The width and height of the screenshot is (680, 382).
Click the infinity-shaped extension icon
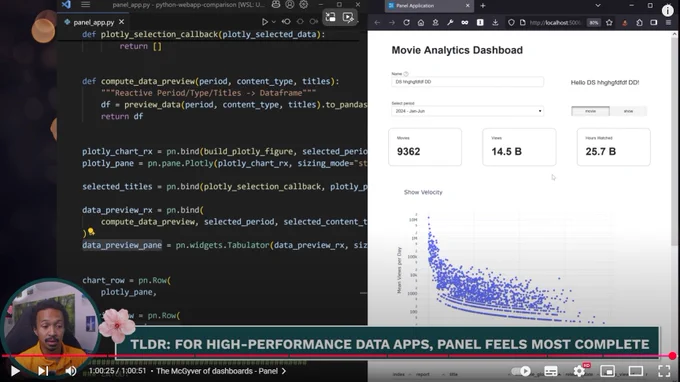[464, 23]
